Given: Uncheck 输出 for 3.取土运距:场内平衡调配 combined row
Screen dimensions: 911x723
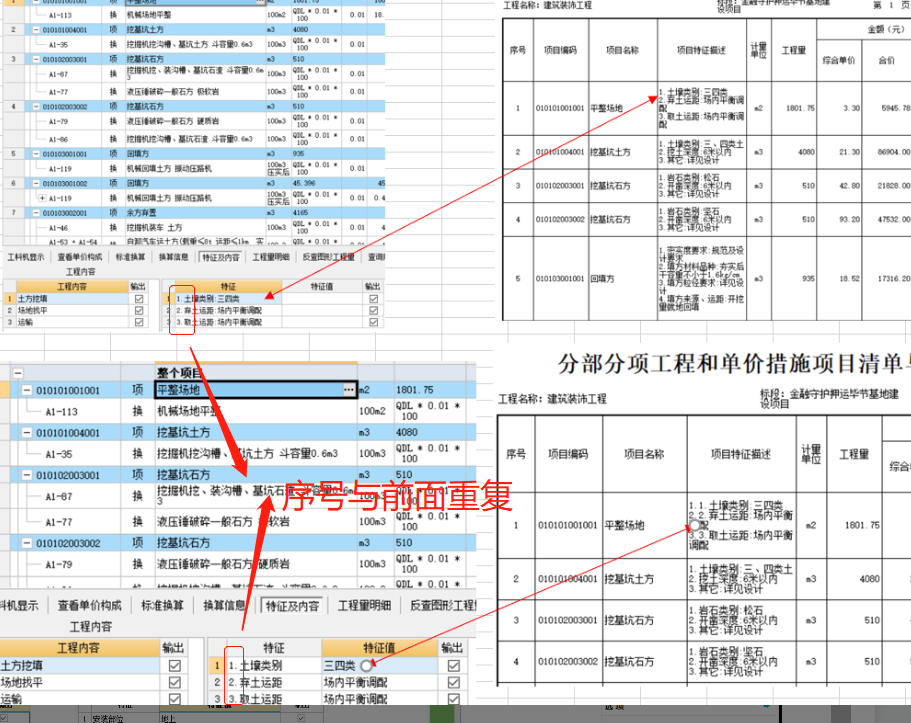Looking at the screenshot, I should [374, 322].
